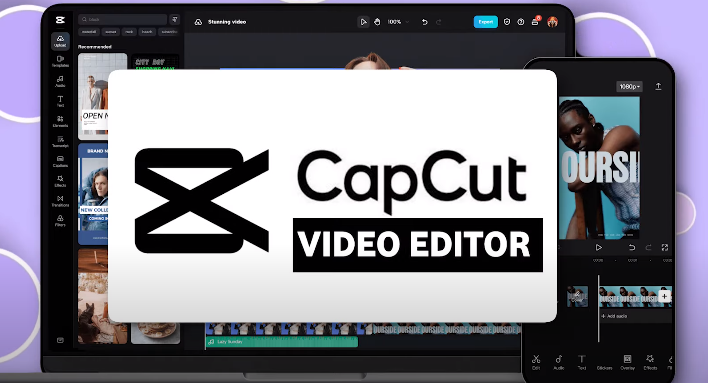This screenshot has height=383, width=708.
Task: Select the fourth tag chip under the search
Action: 147,32
